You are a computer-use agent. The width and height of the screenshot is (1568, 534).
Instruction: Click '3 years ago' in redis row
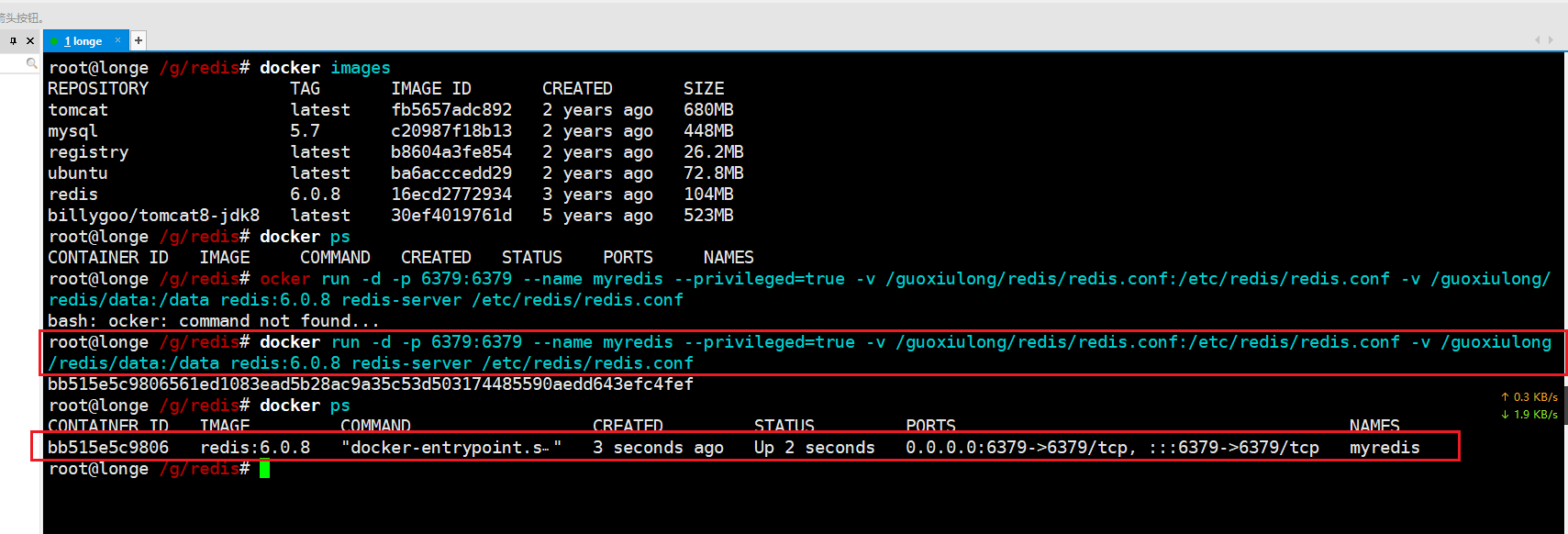point(598,195)
